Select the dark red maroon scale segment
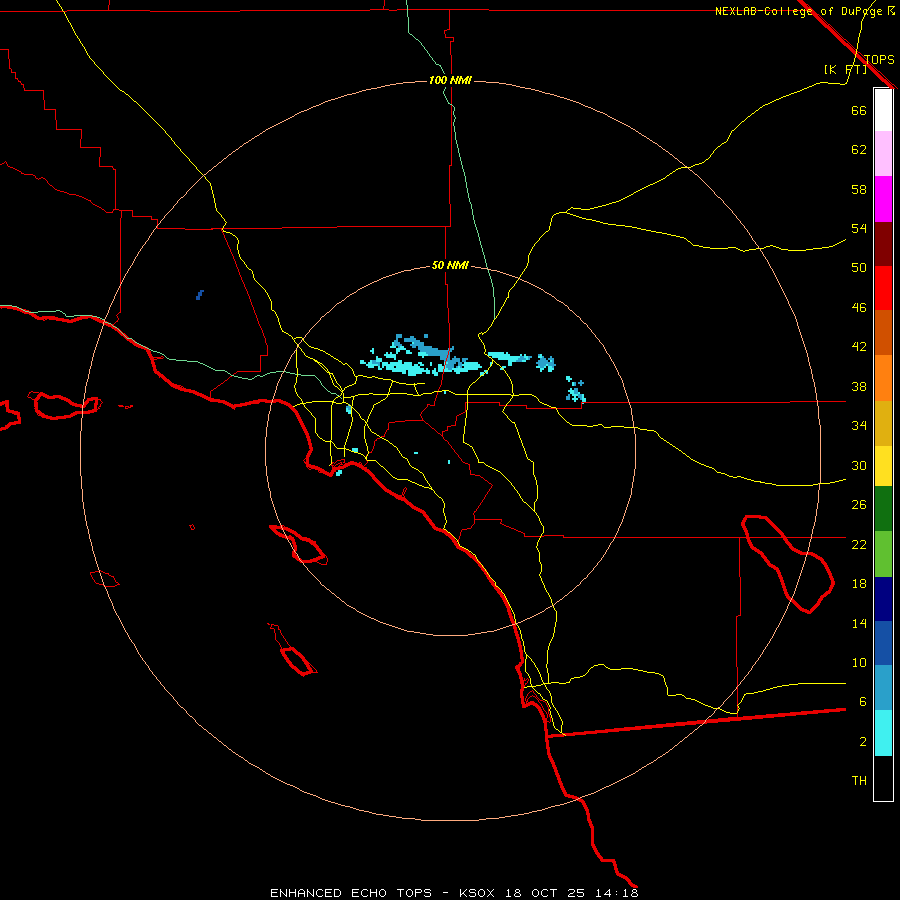This screenshot has width=900, height=900. point(883,243)
